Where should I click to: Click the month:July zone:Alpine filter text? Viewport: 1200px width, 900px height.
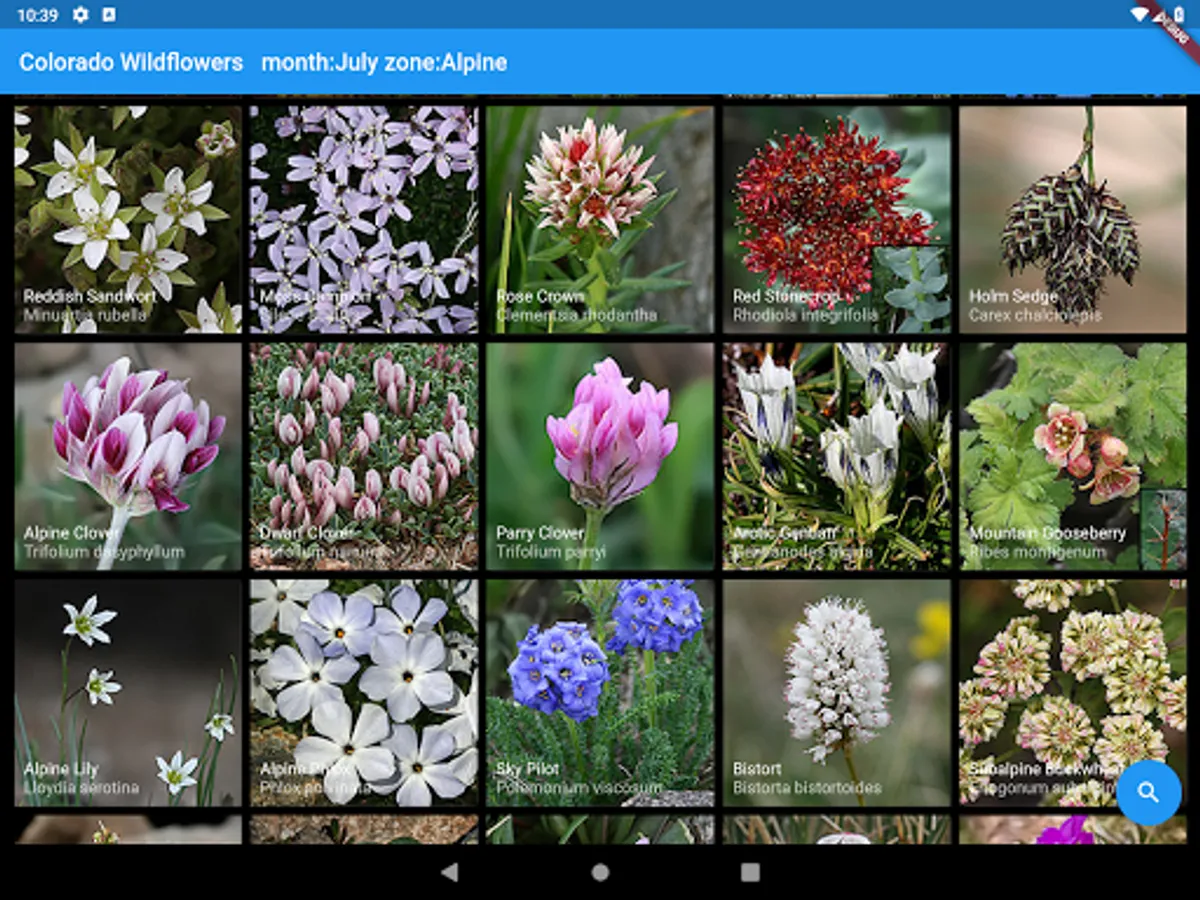click(384, 62)
